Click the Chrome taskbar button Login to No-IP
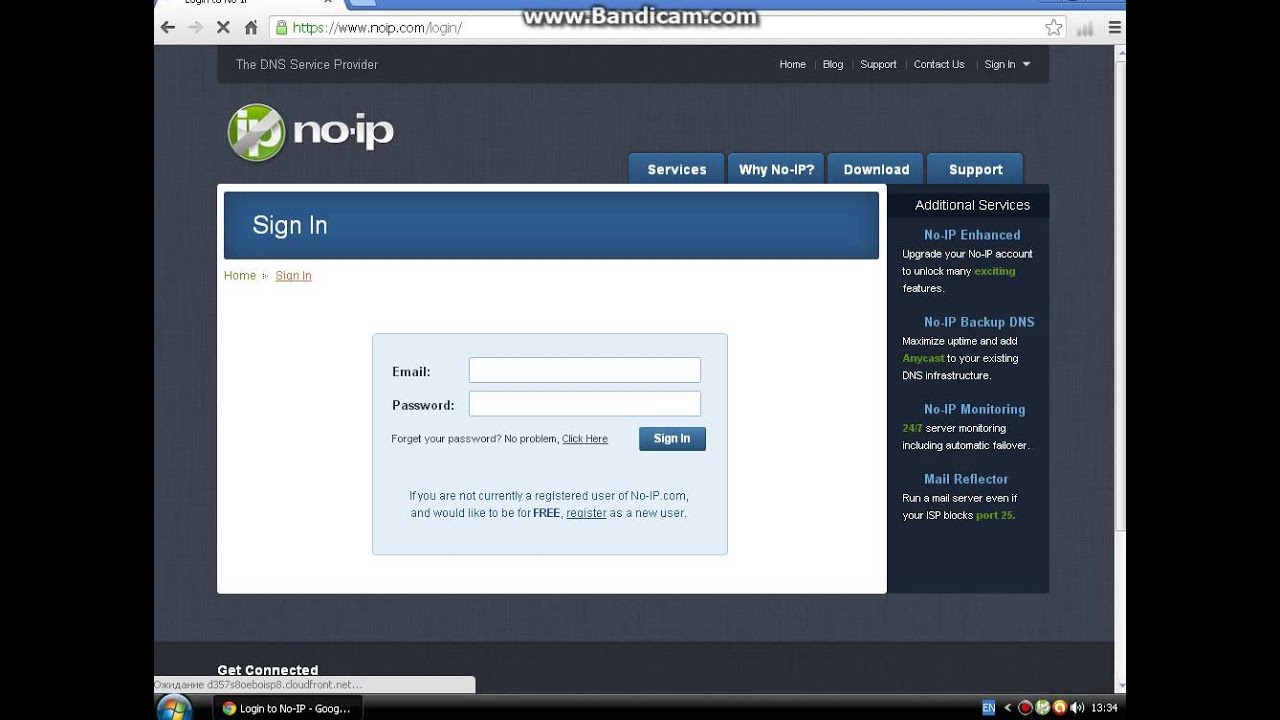Screen dimensions: 1280x720 click(x=288, y=708)
